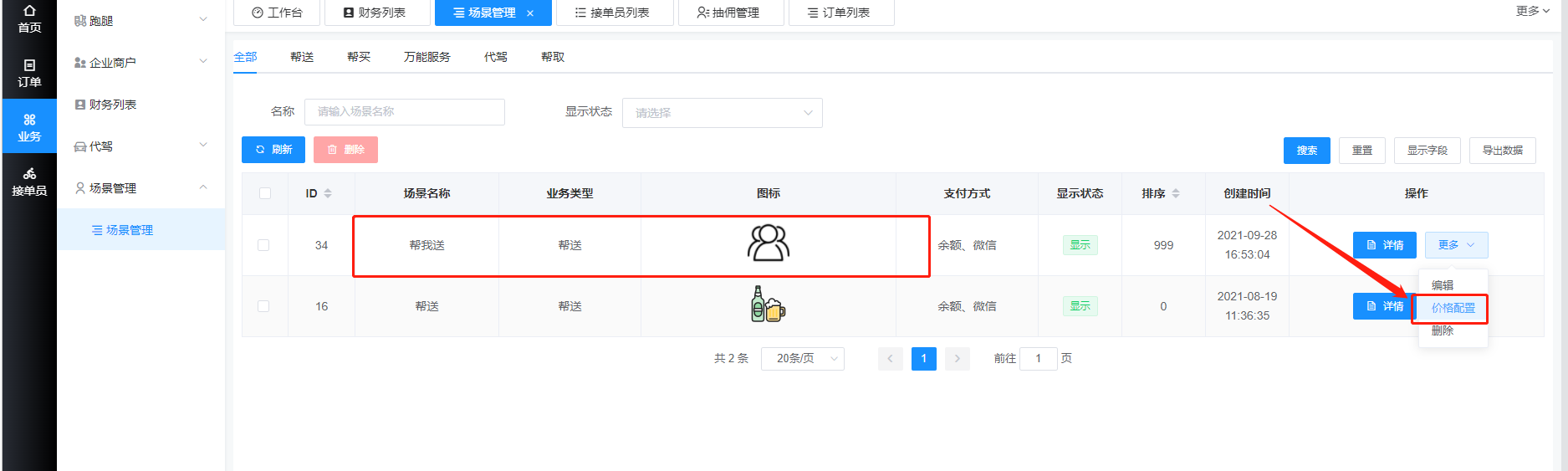Open the 首页 home icon in sidebar
Screen dimensions: 1568x471
point(29,18)
